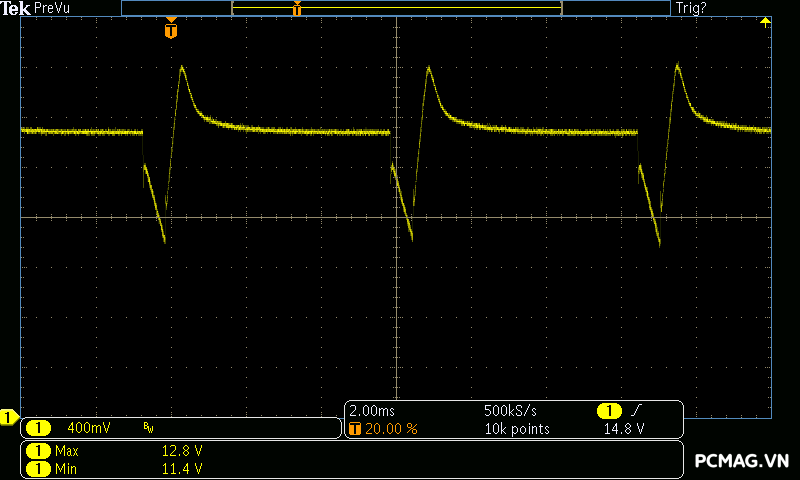Image resolution: width=800 pixels, height=480 pixels.
Task: Click the Max measurement label
Action: [67, 451]
